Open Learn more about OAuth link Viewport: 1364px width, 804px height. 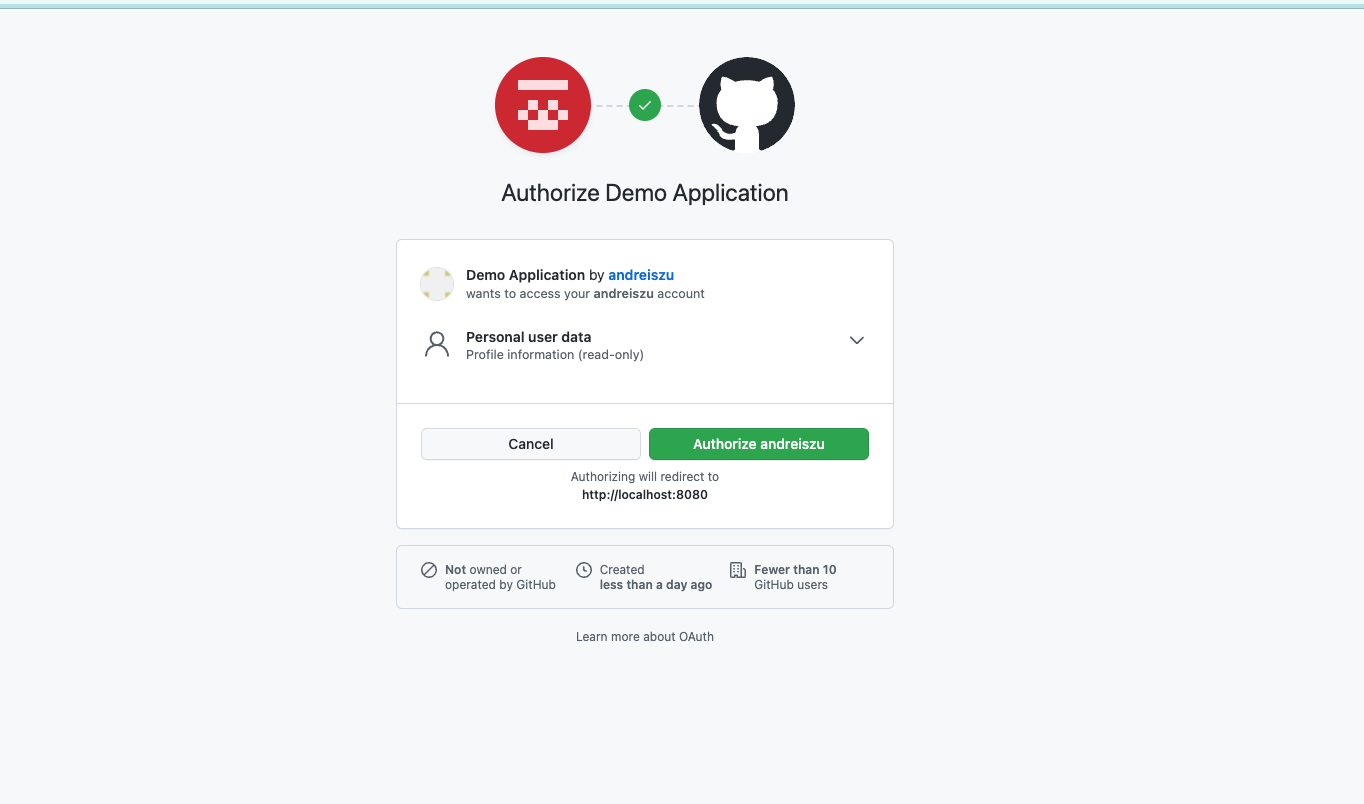(x=645, y=637)
